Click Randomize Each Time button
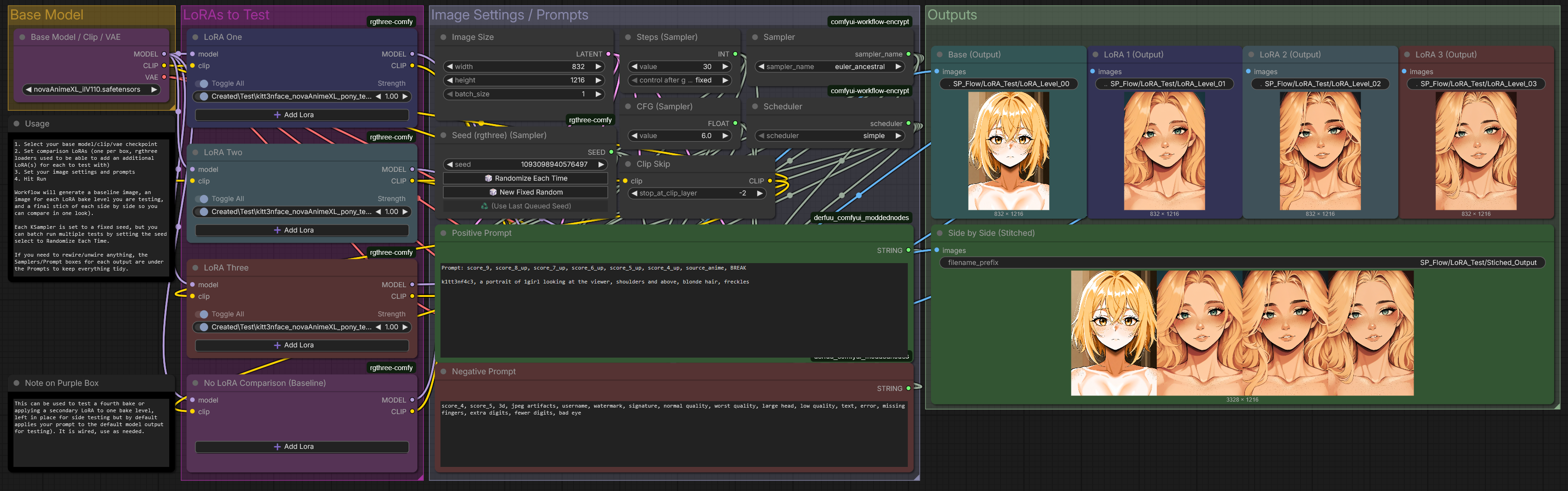Screen dimensions: 1568x491 click(x=526, y=178)
